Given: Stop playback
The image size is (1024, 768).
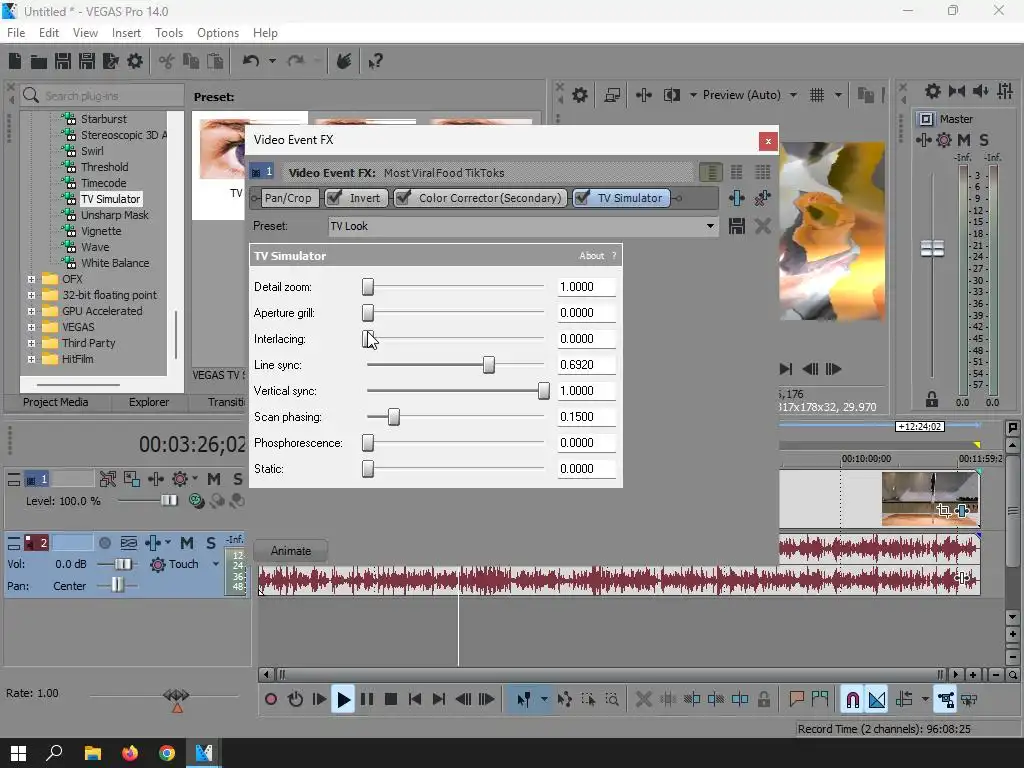Looking at the screenshot, I should point(391,699).
